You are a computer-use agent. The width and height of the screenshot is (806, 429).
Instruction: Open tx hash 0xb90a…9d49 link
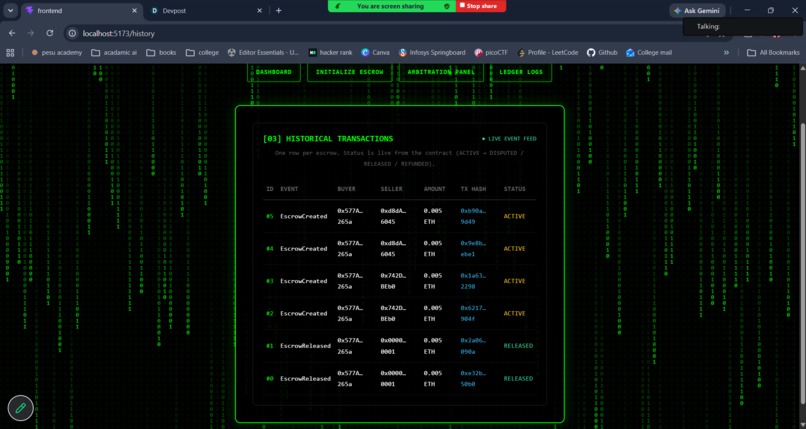tap(472, 216)
